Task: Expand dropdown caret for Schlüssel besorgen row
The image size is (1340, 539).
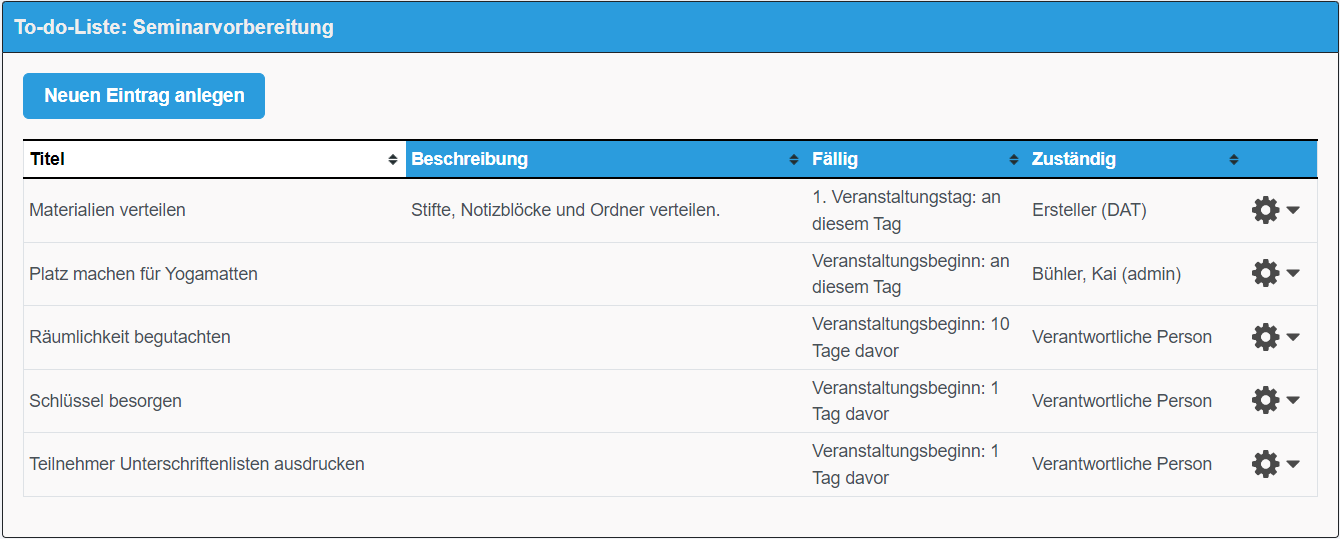Action: (1293, 401)
